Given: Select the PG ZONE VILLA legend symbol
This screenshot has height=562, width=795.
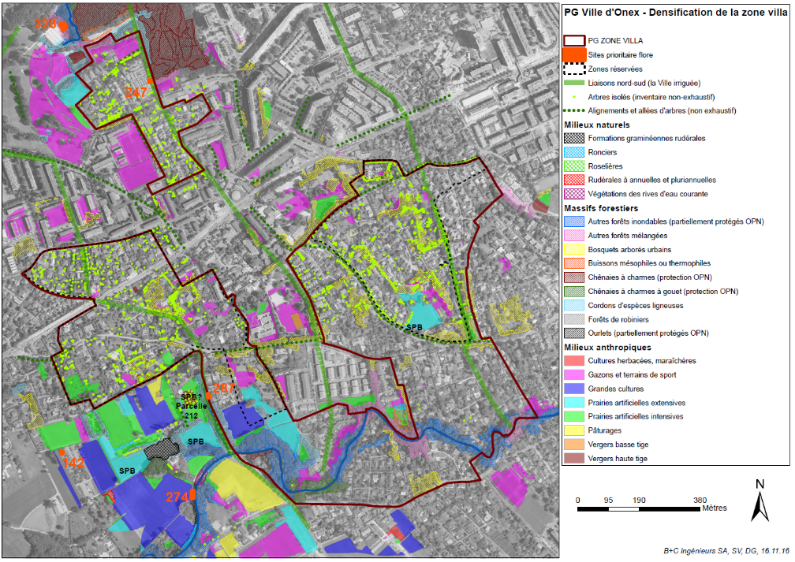Looking at the screenshot, I should pyautogui.click(x=573, y=40).
